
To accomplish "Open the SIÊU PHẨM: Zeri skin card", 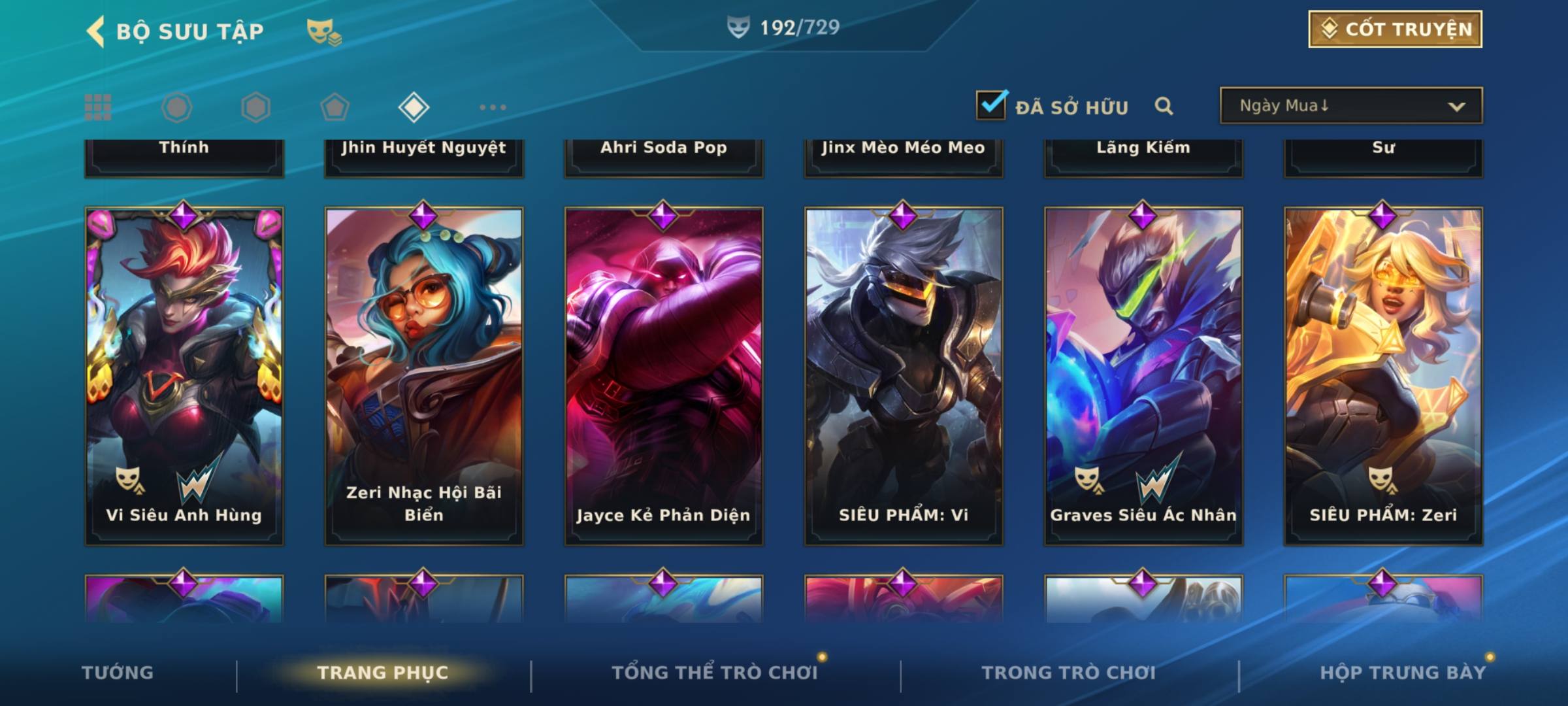I will 1383,376.
